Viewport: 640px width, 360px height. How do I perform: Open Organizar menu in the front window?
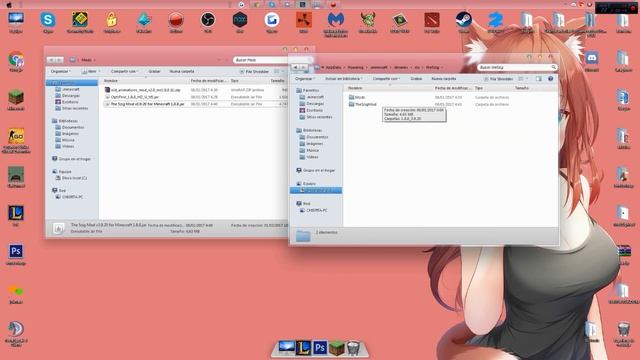(x=304, y=78)
